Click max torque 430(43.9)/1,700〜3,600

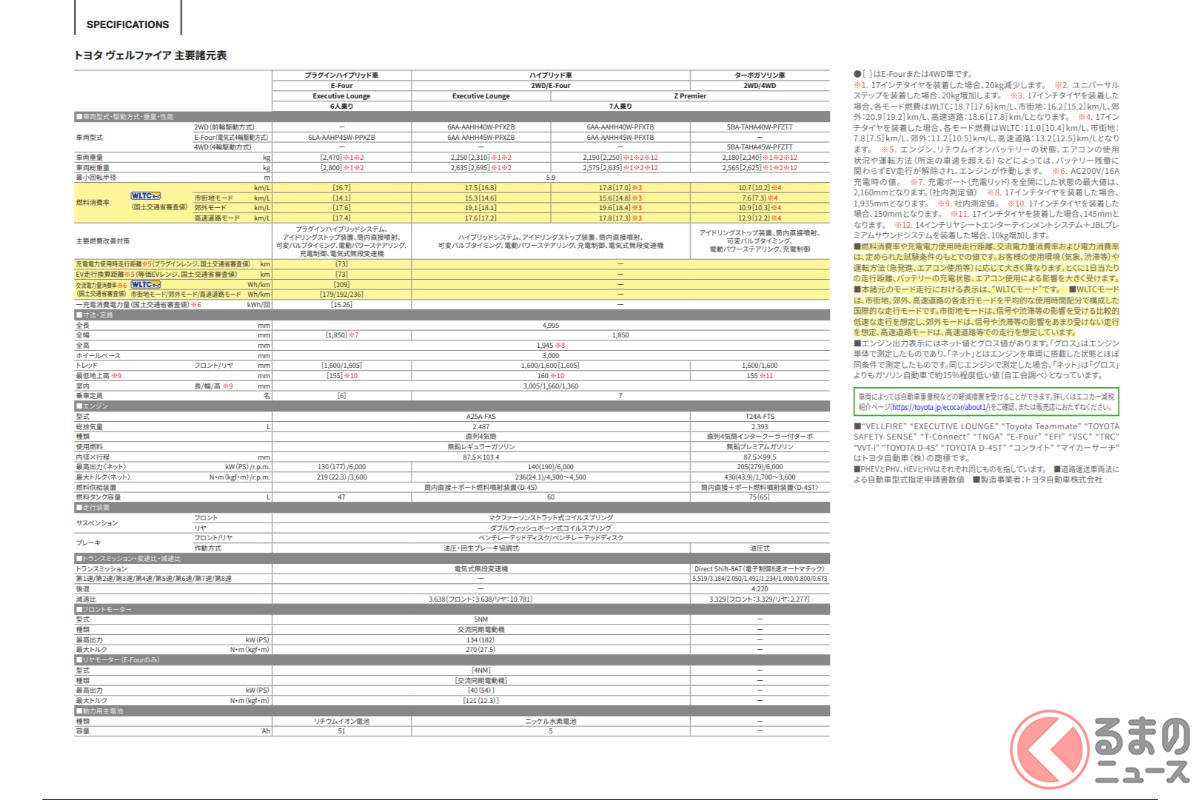coord(759,476)
